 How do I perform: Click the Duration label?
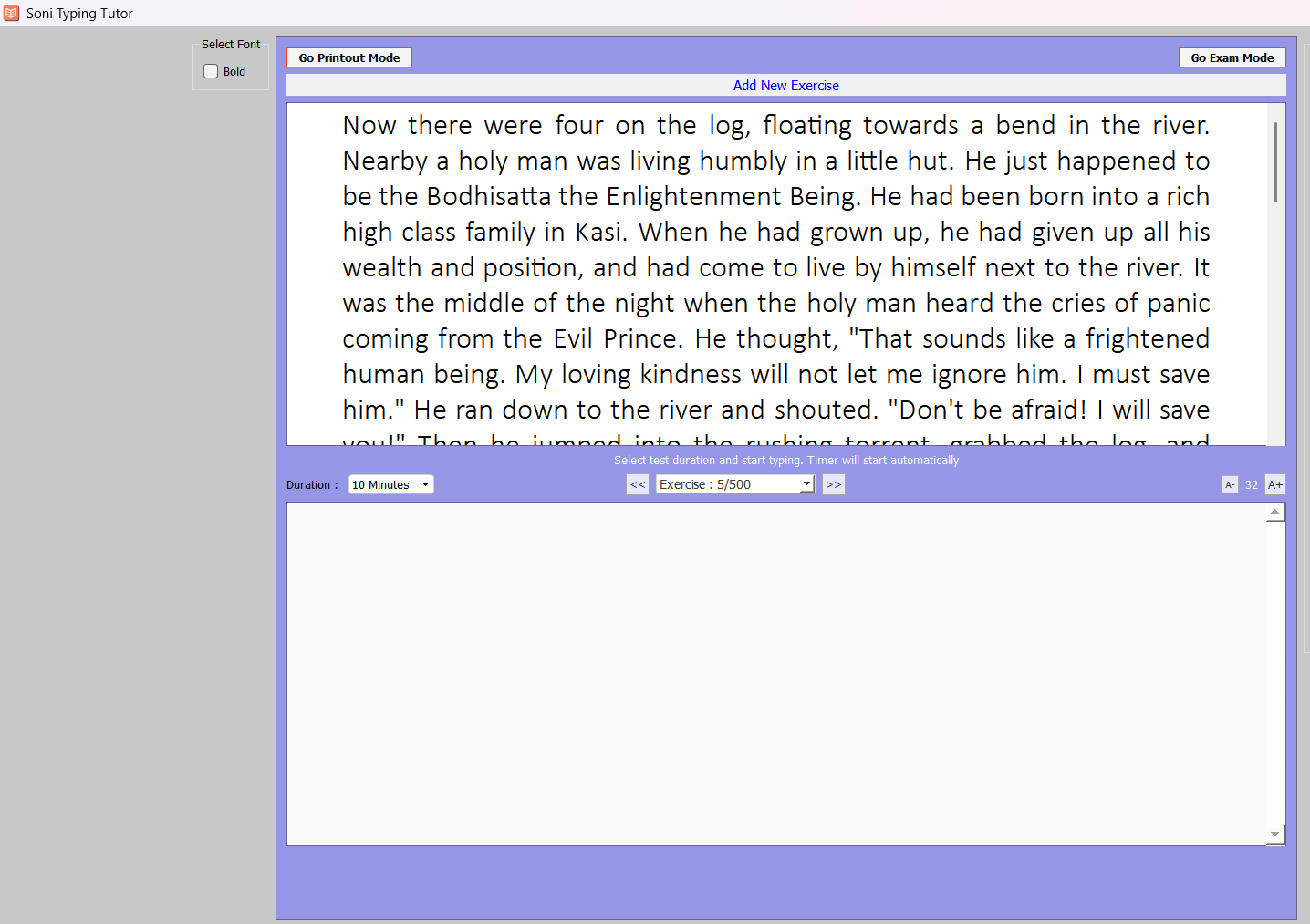312,484
